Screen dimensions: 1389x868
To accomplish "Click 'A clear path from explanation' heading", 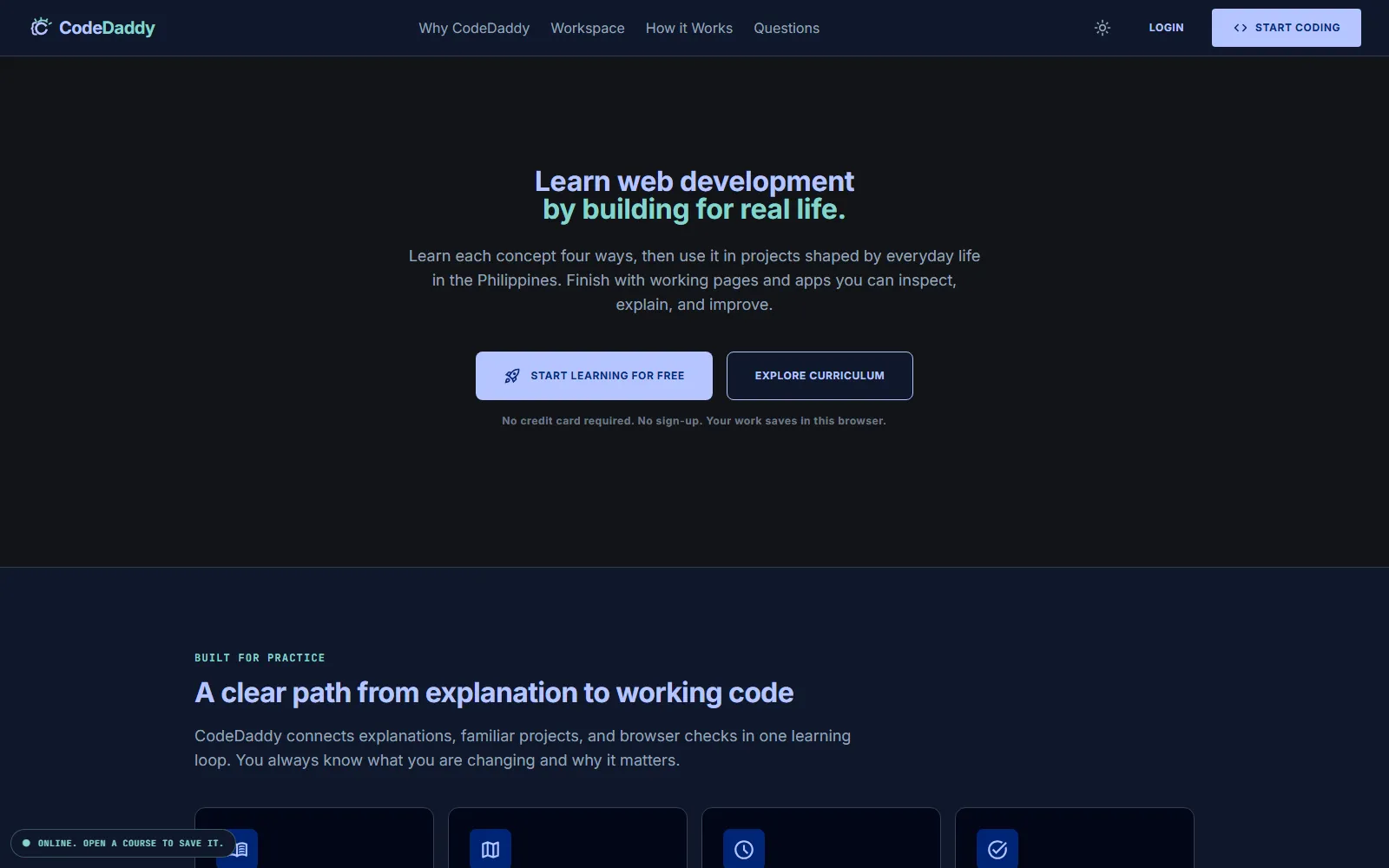I will (x=494, y=693).
